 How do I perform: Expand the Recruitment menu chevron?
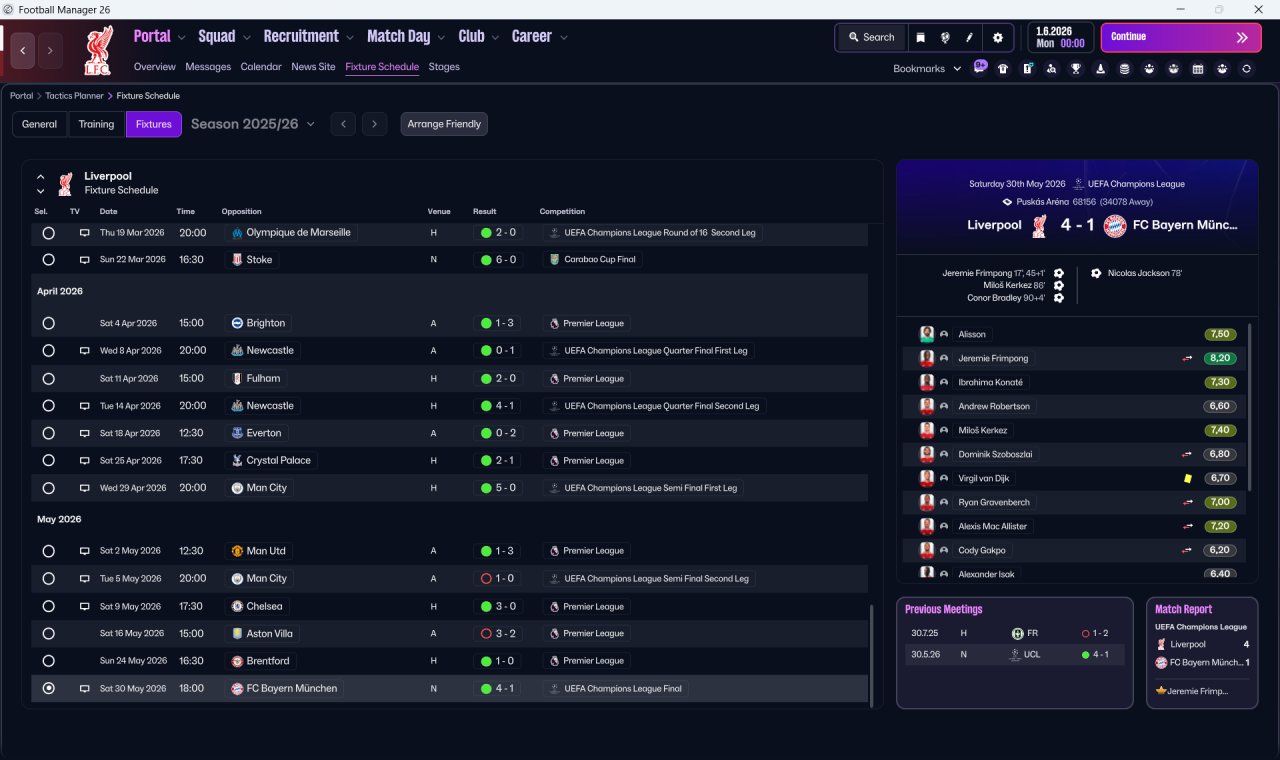click(x=350, y=37)
